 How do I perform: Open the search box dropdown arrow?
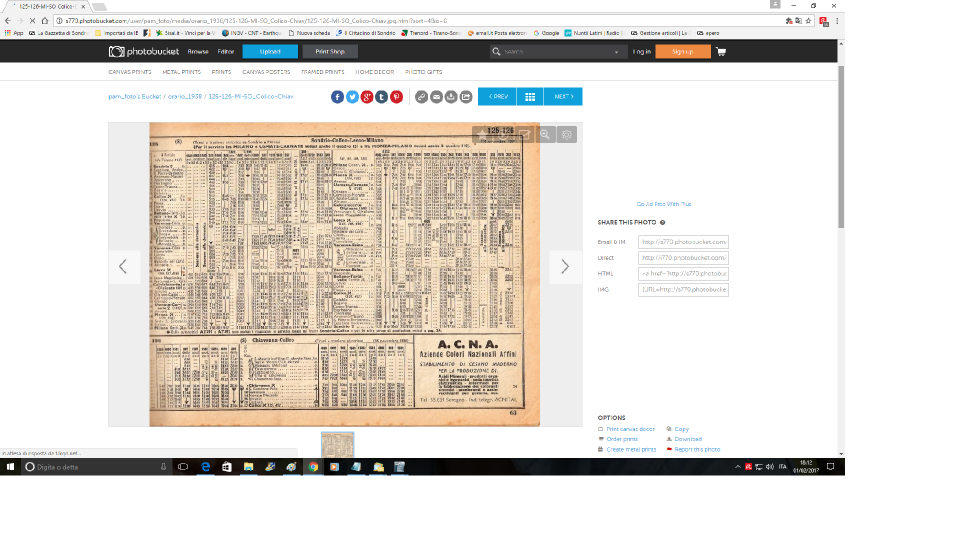tap(616, 52)
